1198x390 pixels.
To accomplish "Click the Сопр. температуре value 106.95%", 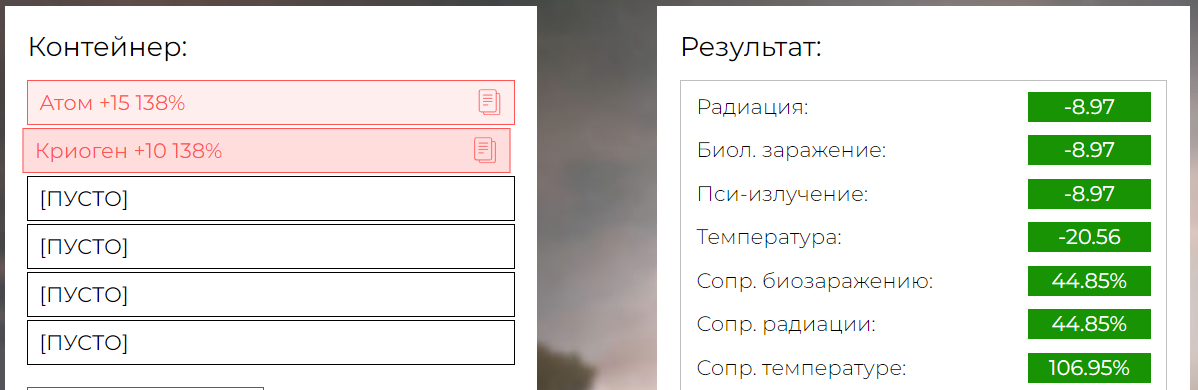I will [x=1089, y=368].
